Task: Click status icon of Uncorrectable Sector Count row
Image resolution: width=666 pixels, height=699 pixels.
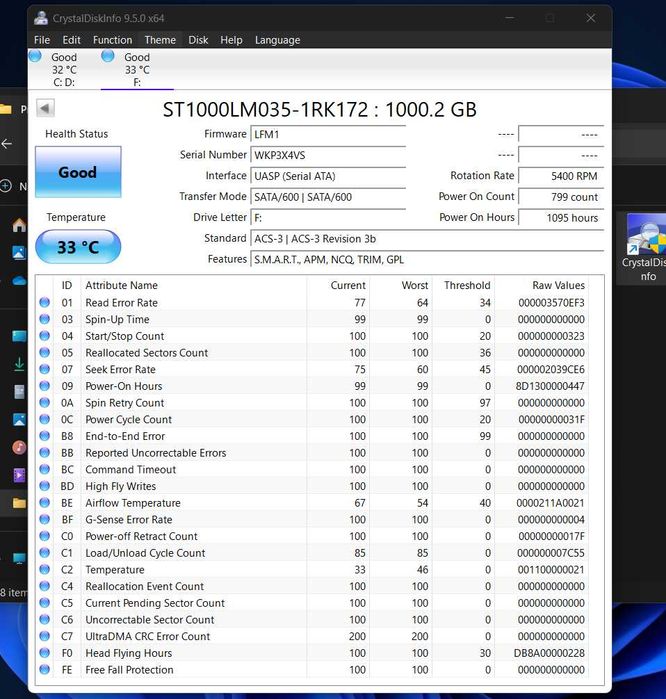Action: [x=45, y=619]
